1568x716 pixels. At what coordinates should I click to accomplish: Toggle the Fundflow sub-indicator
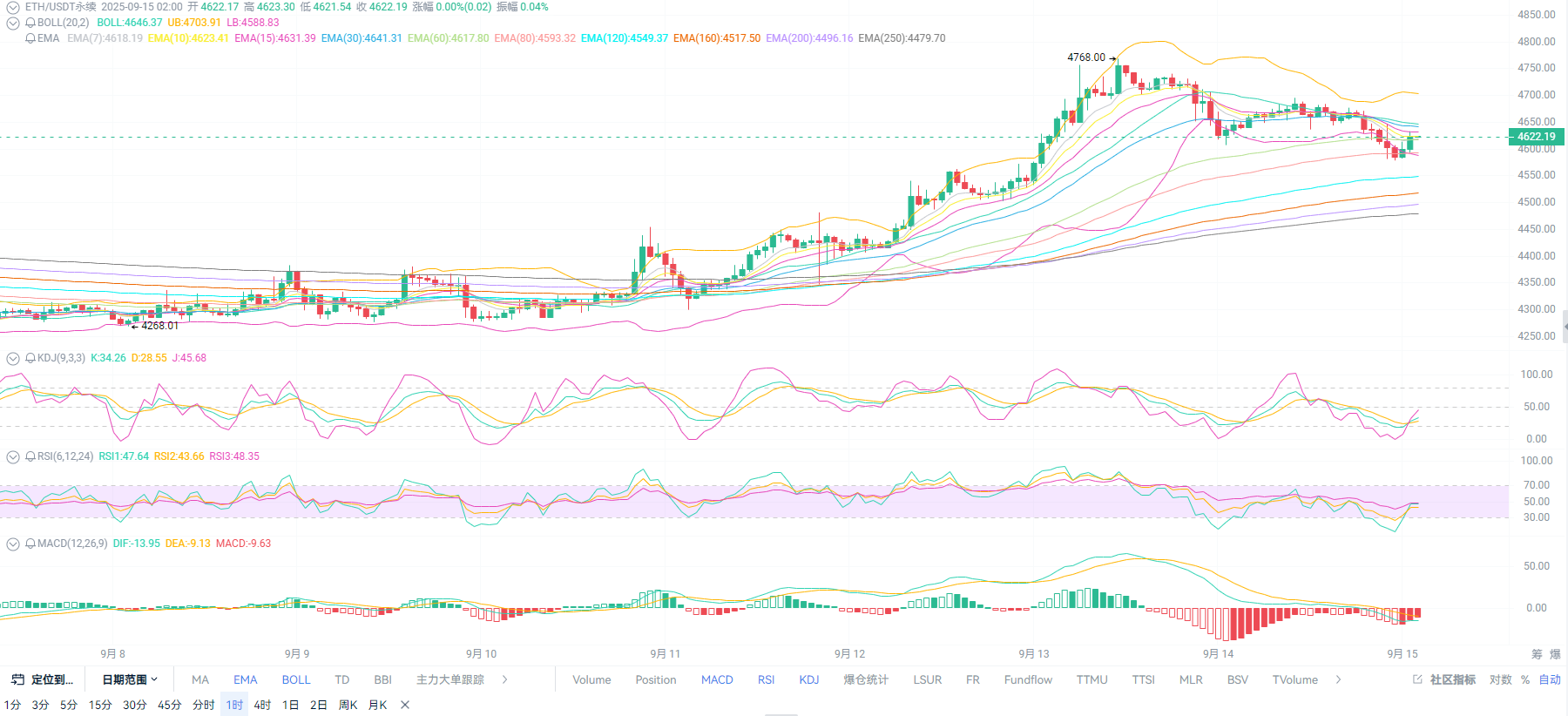click(x=1028, y=679)
